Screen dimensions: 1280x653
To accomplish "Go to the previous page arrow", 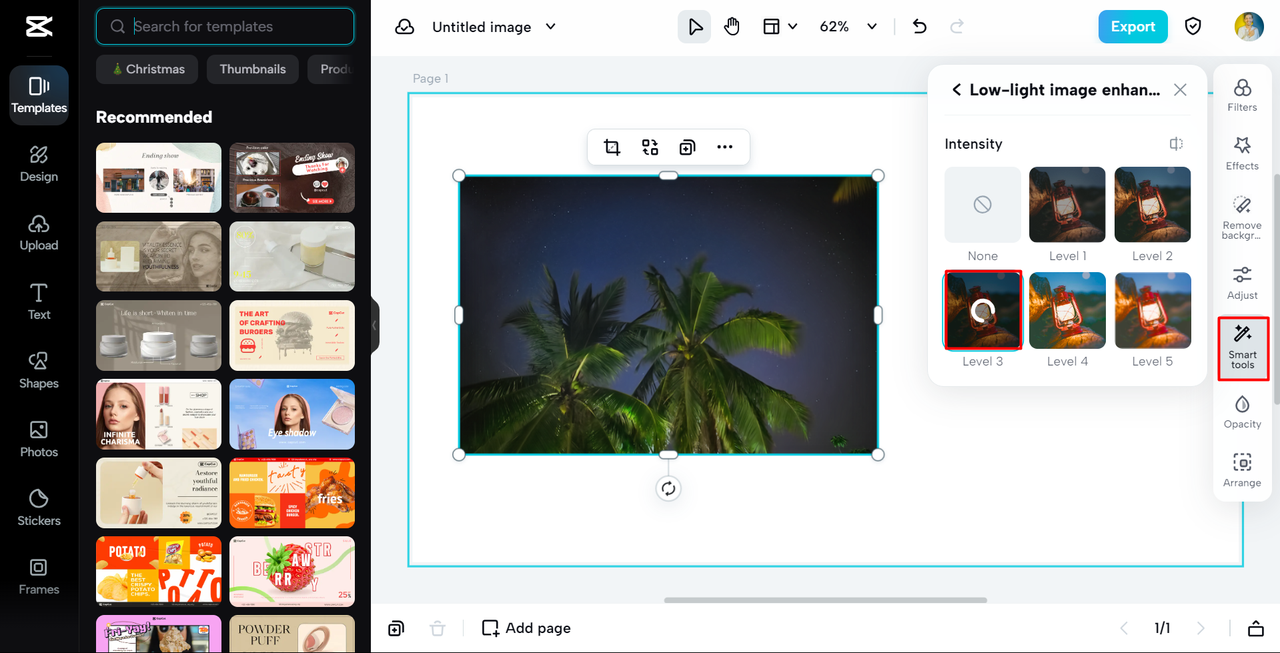I will 1123,628.
